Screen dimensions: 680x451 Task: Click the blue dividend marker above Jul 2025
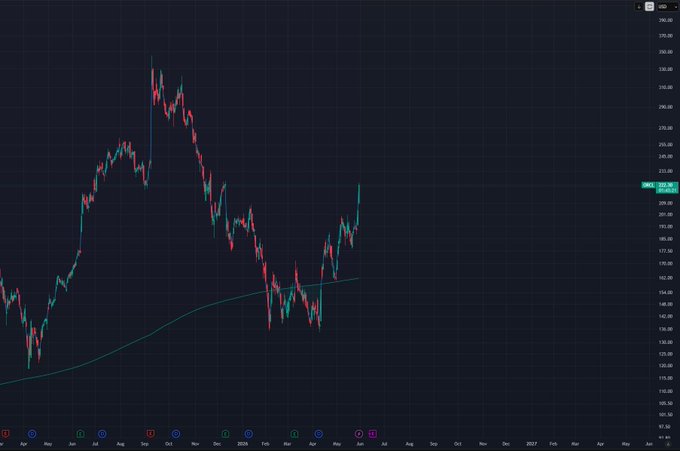click(x=102, y=433)
